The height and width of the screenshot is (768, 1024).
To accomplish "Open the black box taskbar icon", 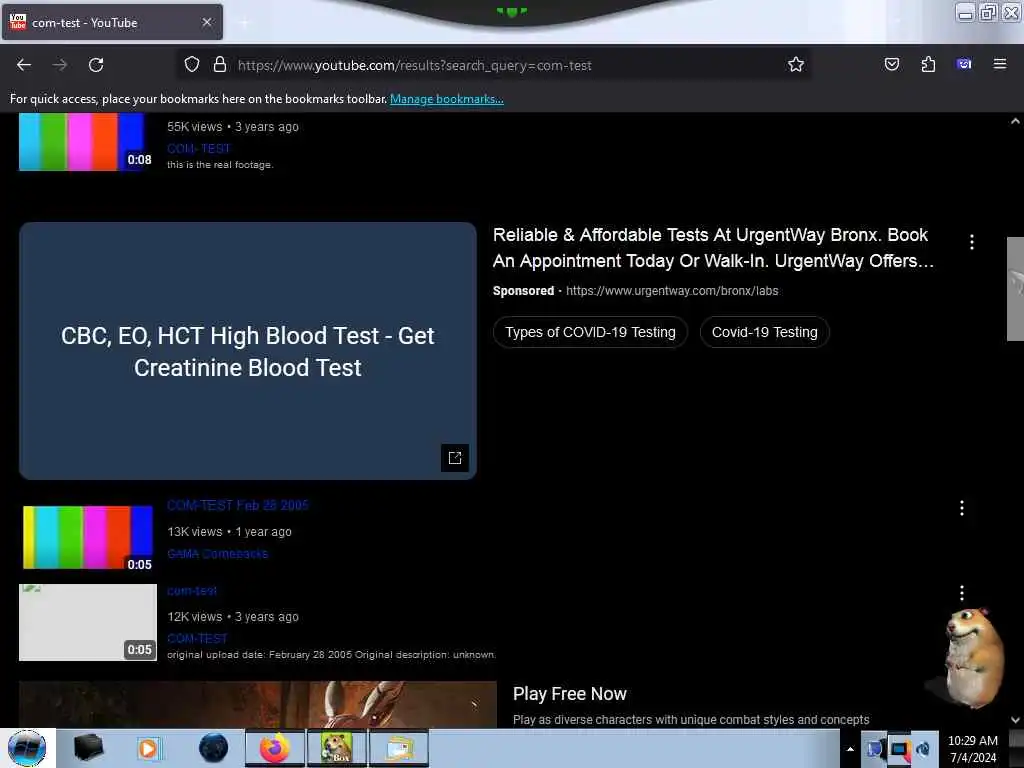I will coord(89,748).
